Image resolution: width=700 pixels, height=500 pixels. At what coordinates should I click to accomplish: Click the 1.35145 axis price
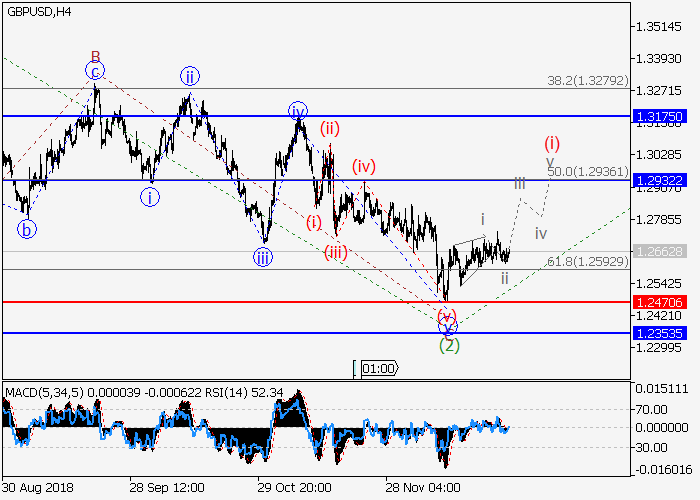(x=659, y=27)
